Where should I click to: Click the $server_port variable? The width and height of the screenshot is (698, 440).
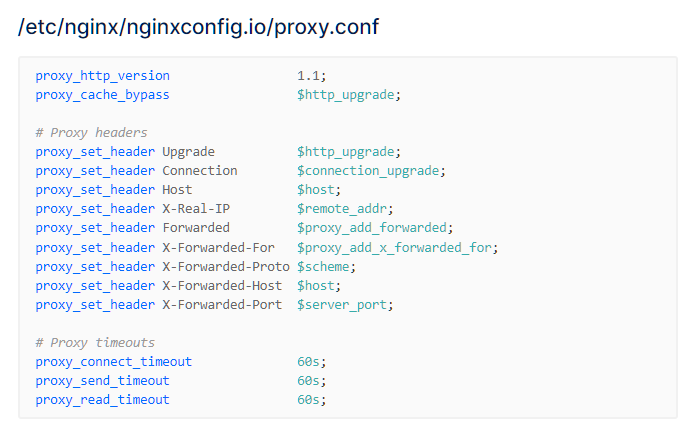[342, 305]
